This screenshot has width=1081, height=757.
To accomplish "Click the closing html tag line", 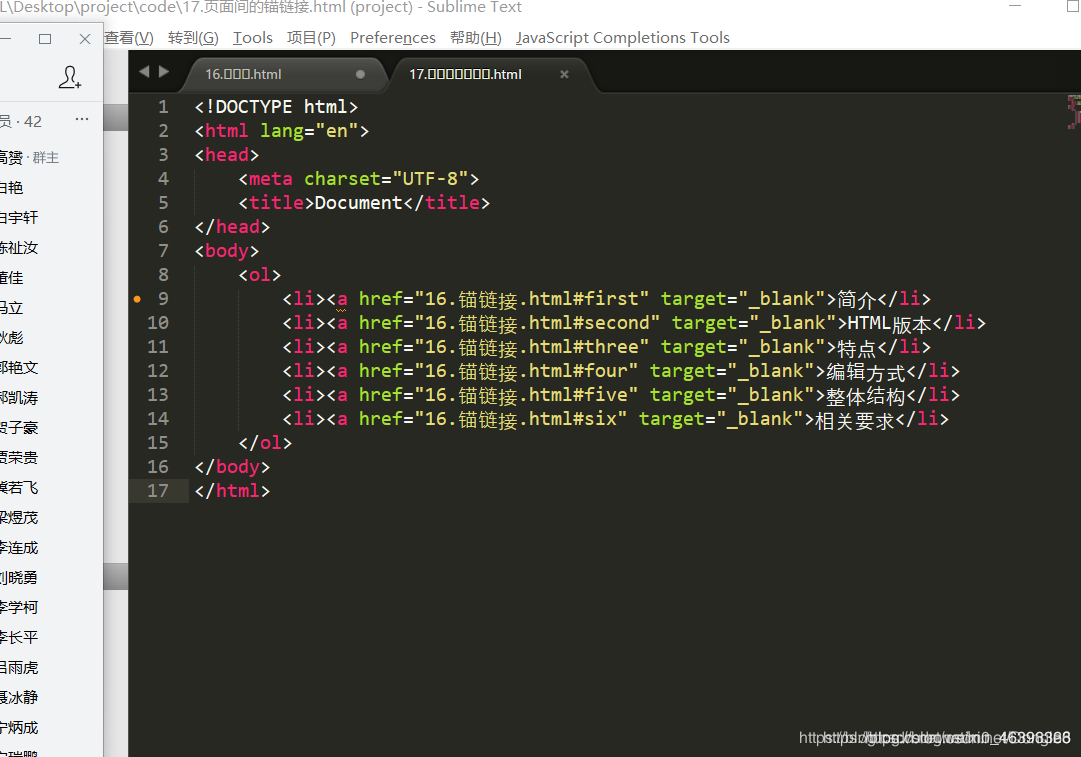I will [232, 491].
